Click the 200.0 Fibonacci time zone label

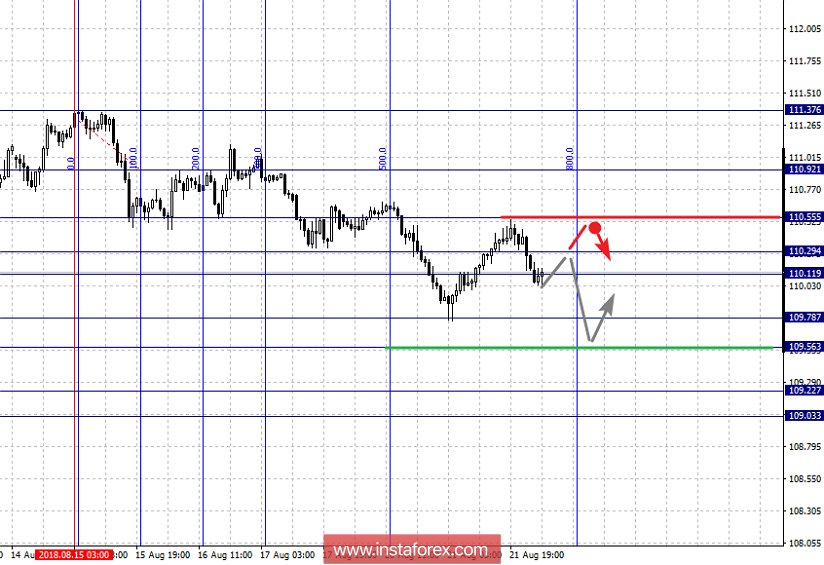tap(195, 159)
